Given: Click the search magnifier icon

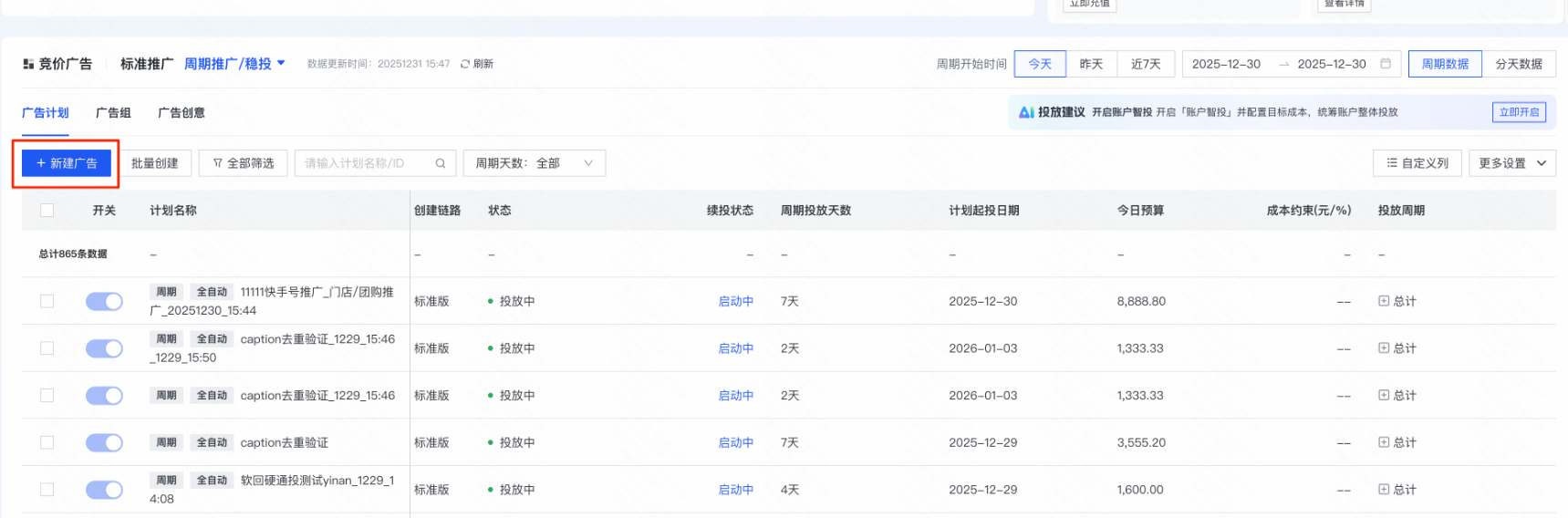Looking at the screenshot, I should click(x=441, y=163).
